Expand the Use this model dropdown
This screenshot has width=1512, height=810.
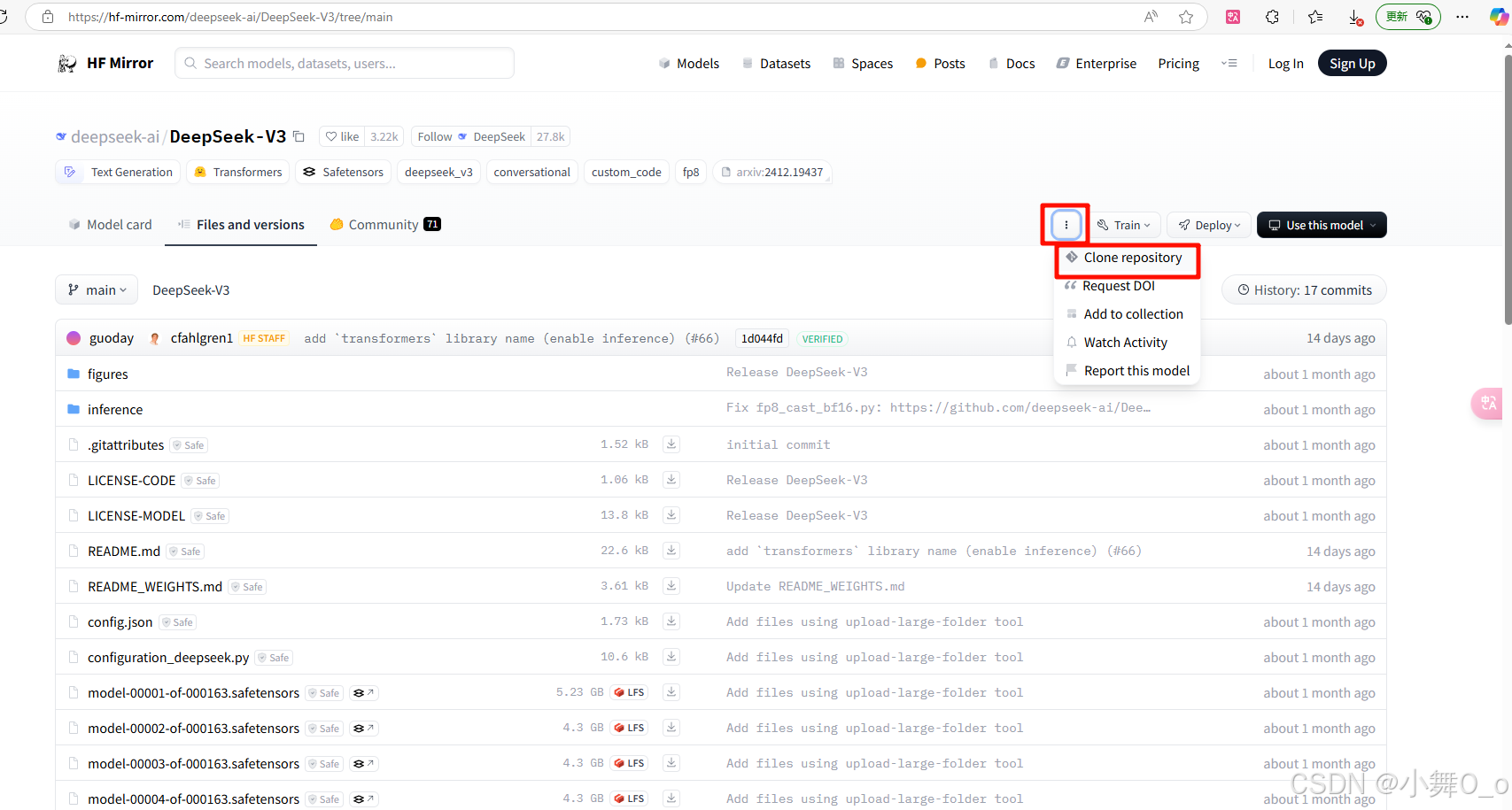[x=1321, y=225]
